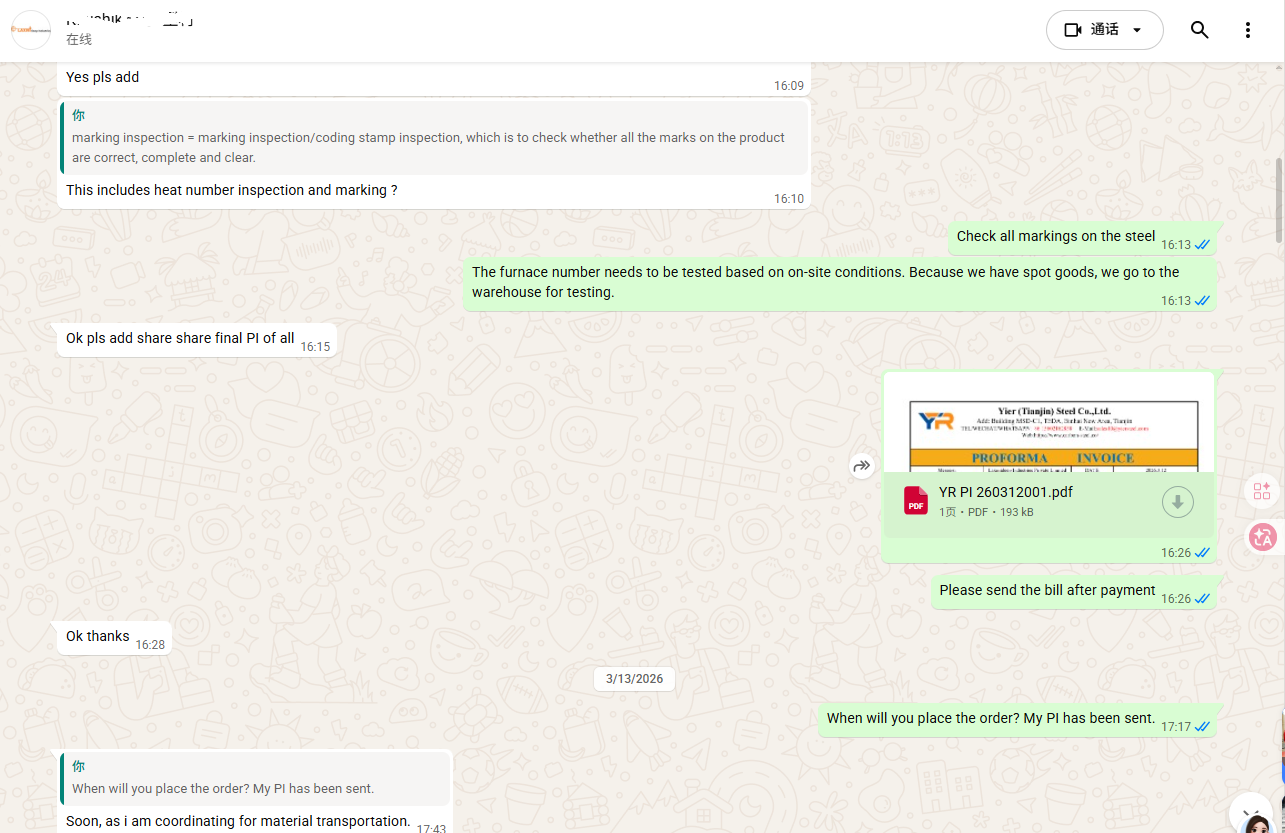Image resolution: width=1285 pixels, height=833 pixels.
Task: Jump to quoted 'When will you place the order' message
Action: [x=255, y=779]
